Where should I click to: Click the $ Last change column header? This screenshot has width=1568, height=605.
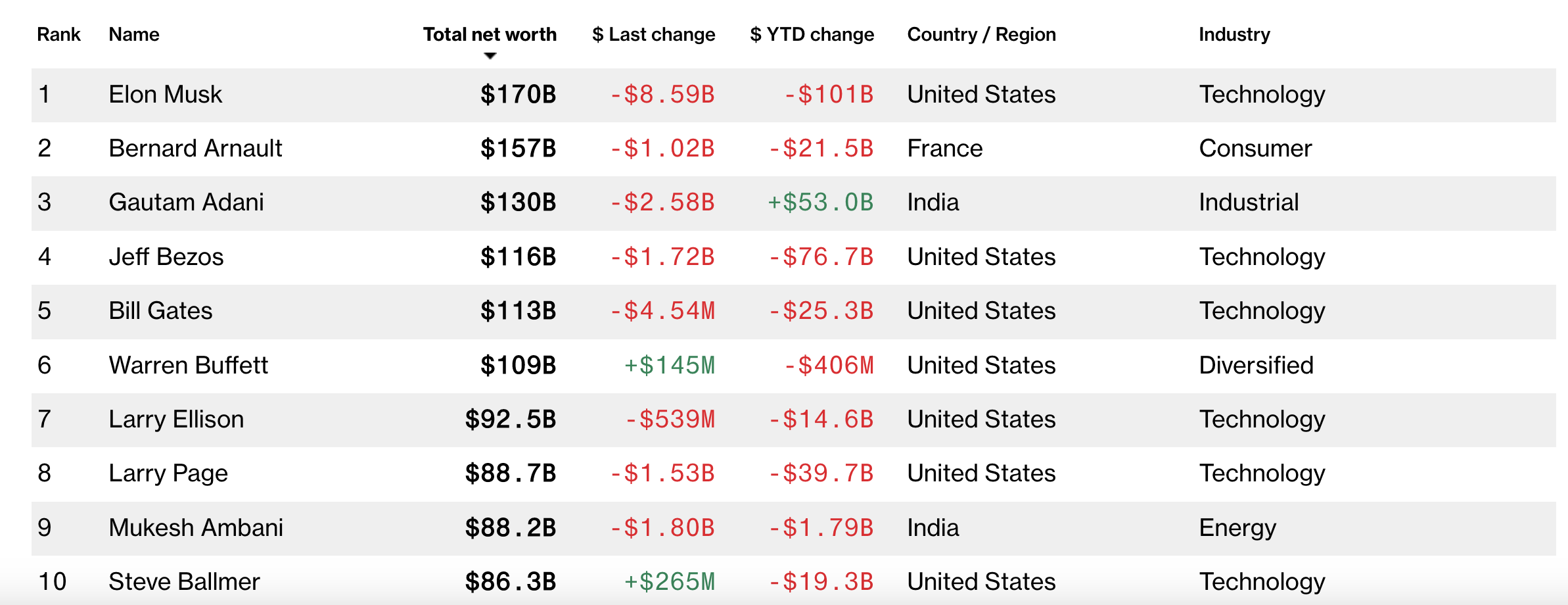[653, 34]
